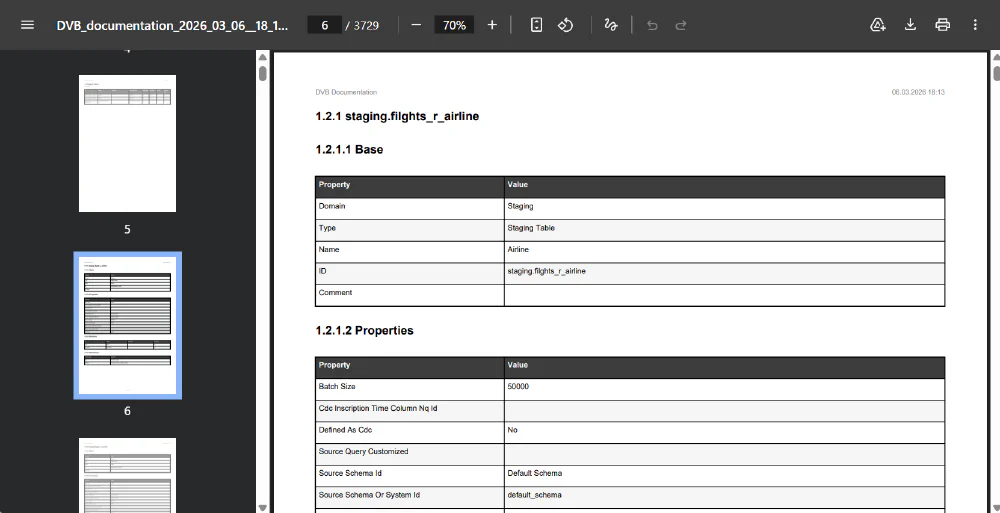Screen dimensions: 1000x513
Task: Click the '1.2.1.2 Properties' heading
Action: tap(364, 331)
